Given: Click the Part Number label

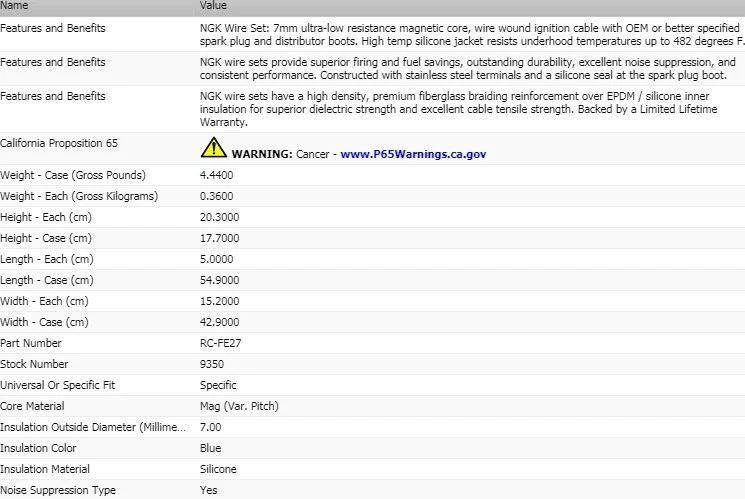Looking at the screenshot, I should tap(31, 343).
